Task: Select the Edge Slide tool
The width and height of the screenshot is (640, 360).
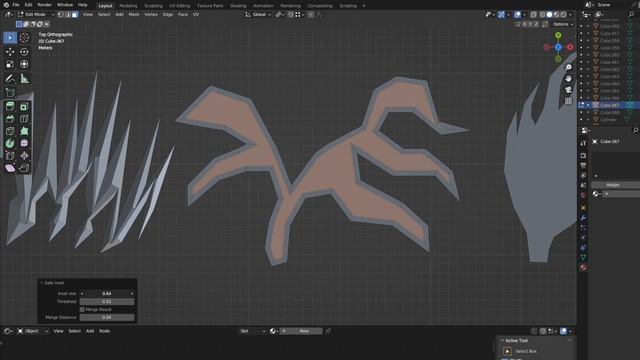Action: 10,156
